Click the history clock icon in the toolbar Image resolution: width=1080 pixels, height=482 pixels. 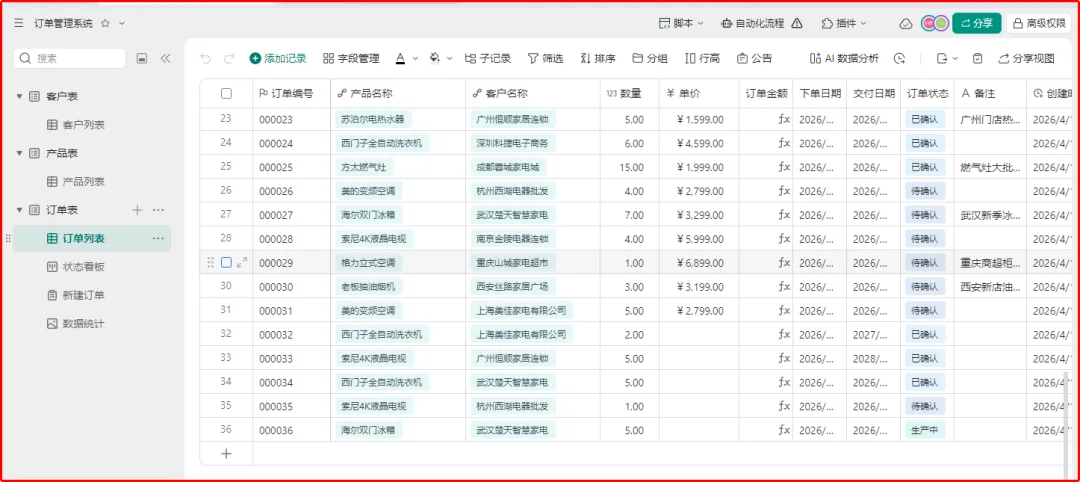coord(899,59)
